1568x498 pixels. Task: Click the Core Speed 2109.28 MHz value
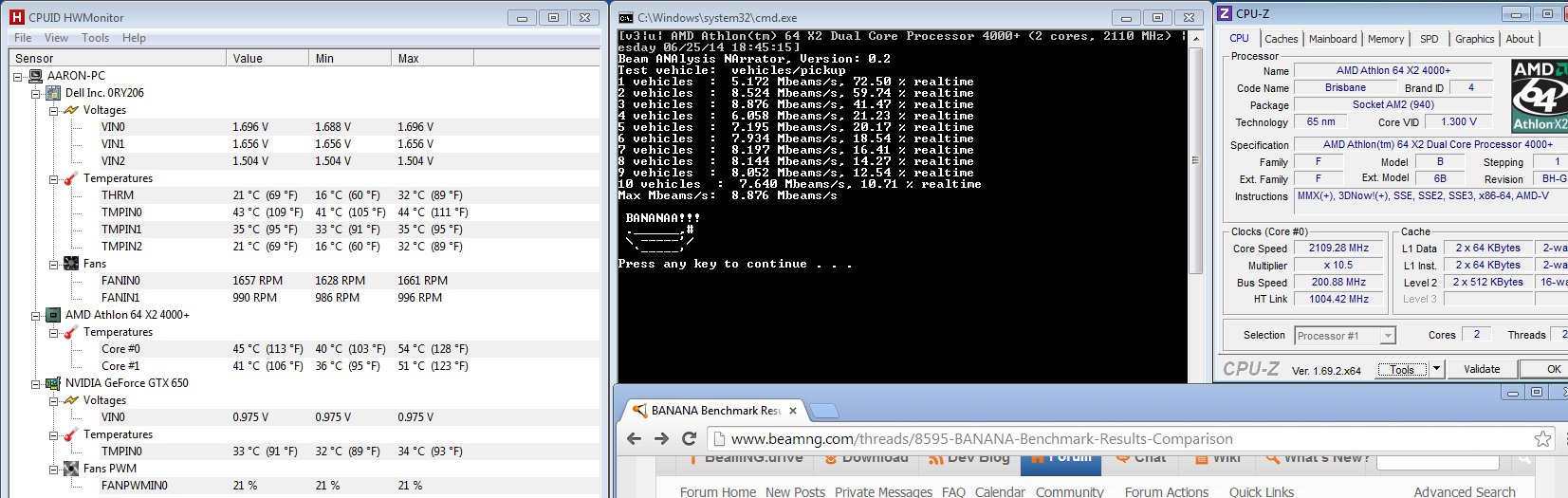1339,249
